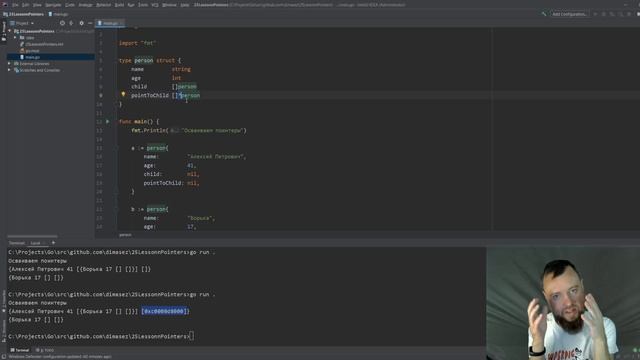
Task: Collapse the 25LessonPointers root node
Action: click(10, 31)
